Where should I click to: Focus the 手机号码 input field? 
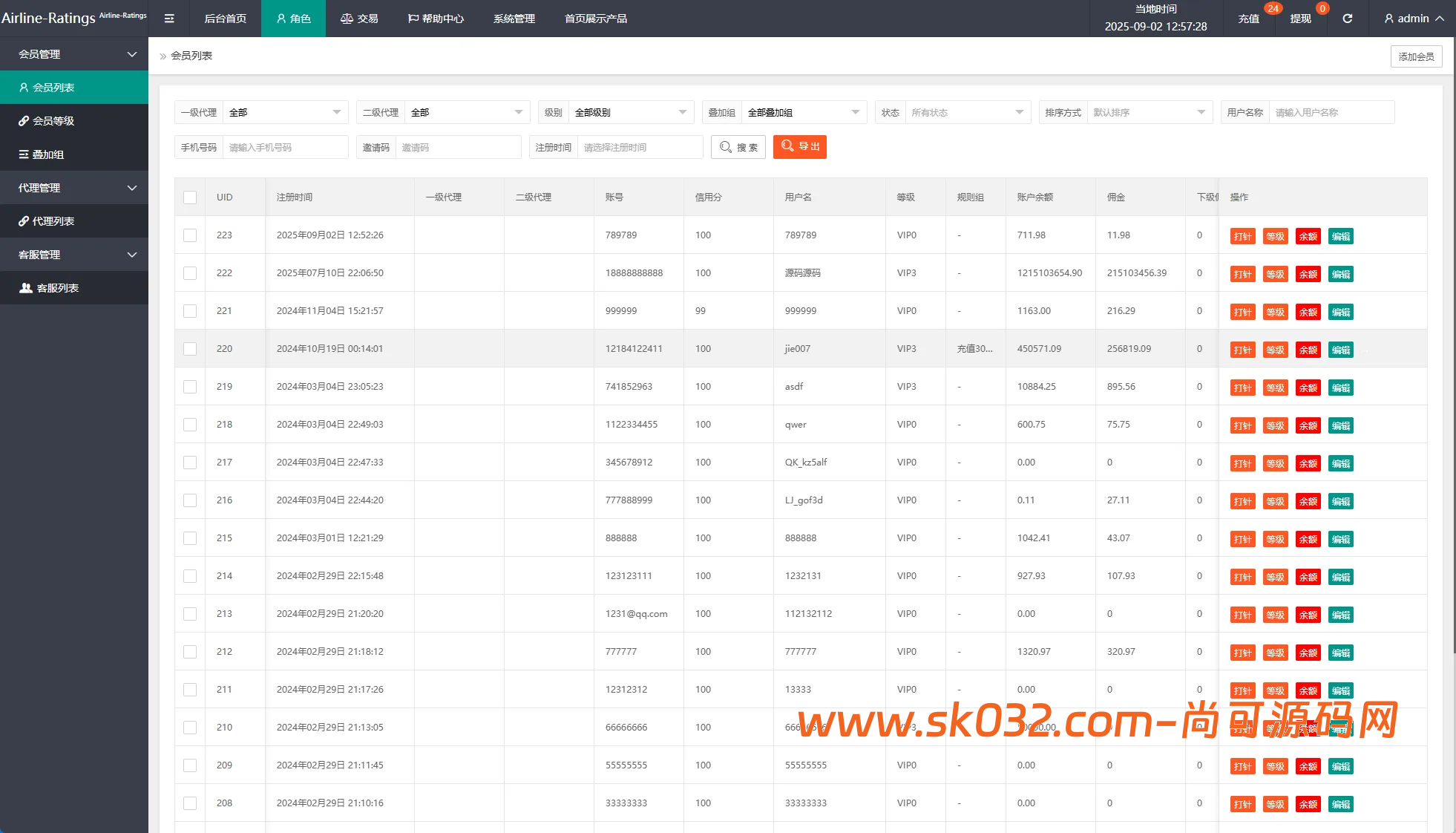click(x=284, y=148)
